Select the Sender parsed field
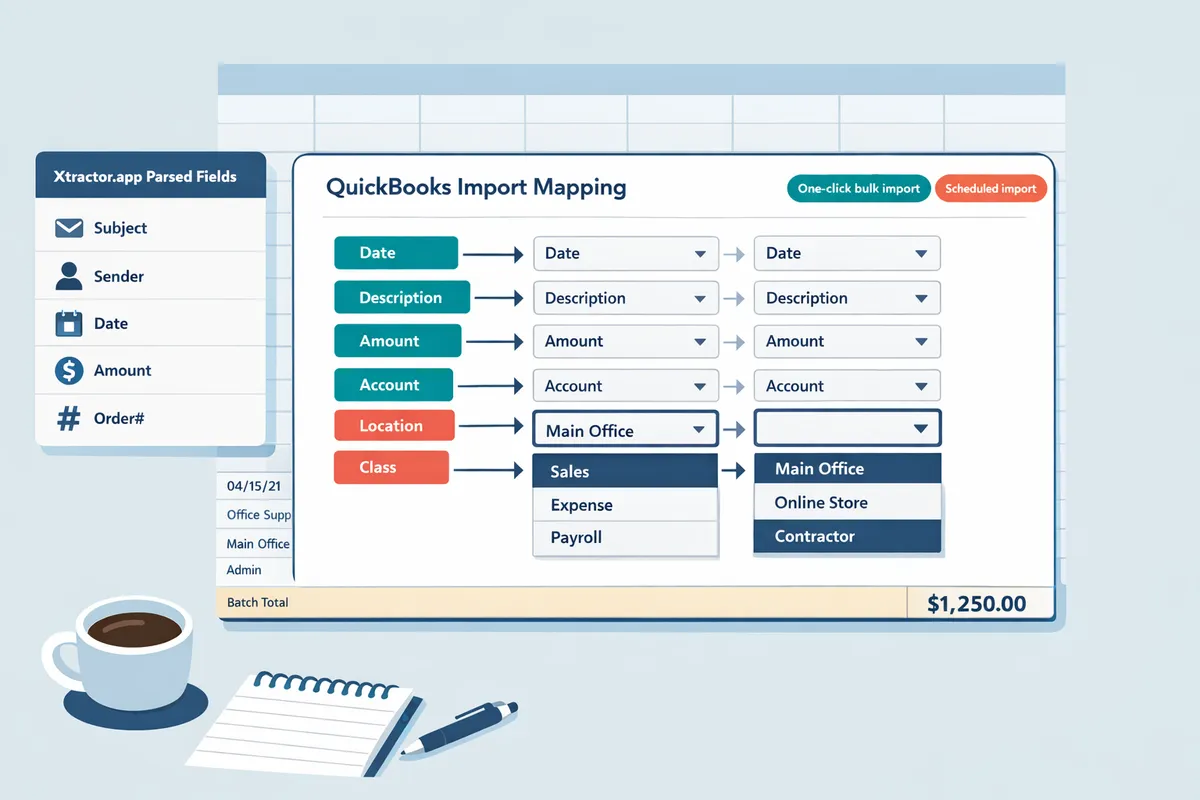This screenshot has width=1200, height=800. pos(150,276)
